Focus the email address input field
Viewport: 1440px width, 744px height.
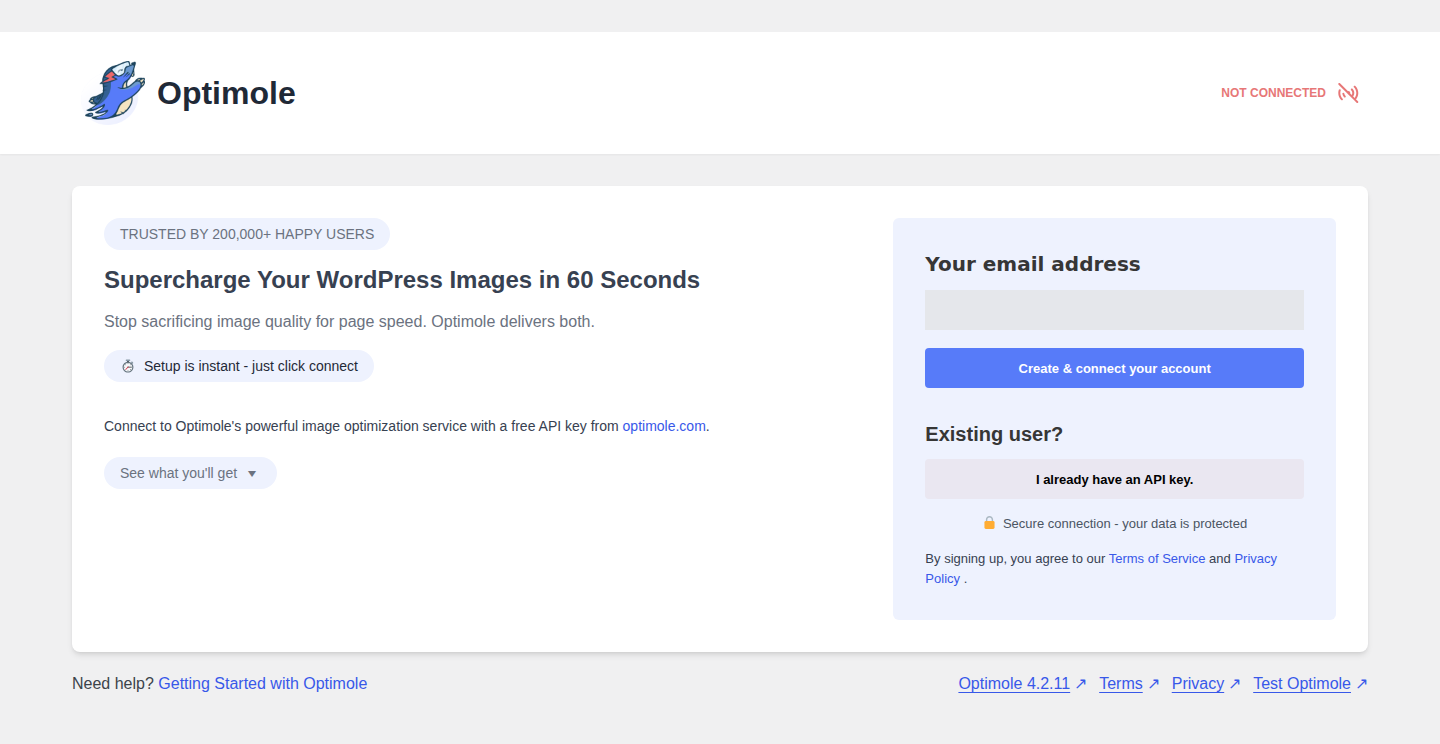pos(1114,310)
